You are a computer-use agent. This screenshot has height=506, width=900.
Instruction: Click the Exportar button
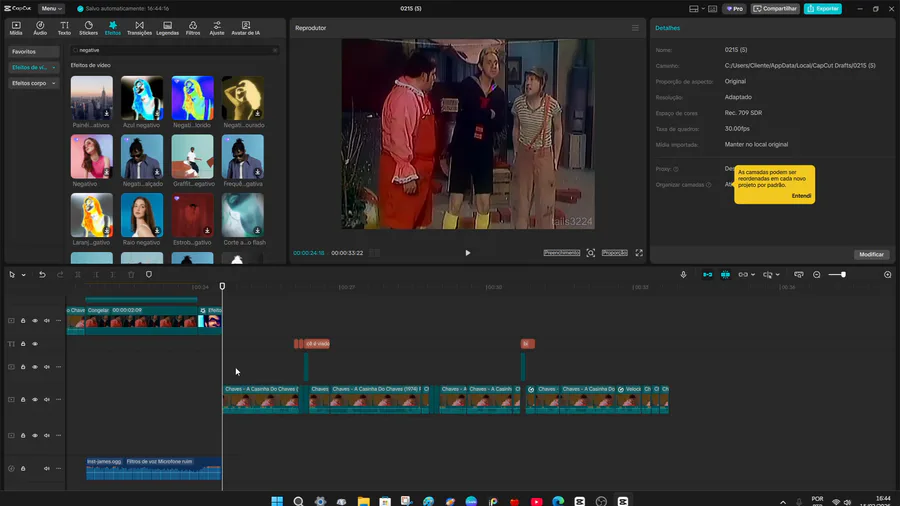822,8
